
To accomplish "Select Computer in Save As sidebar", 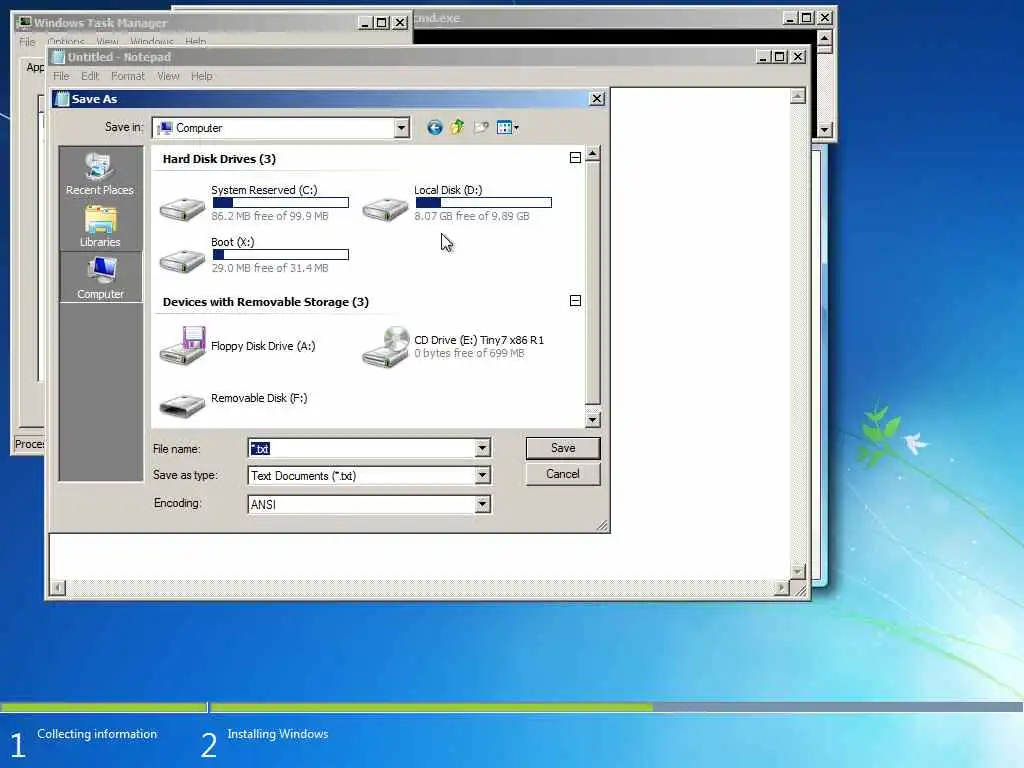I will [x=101, y=278].
